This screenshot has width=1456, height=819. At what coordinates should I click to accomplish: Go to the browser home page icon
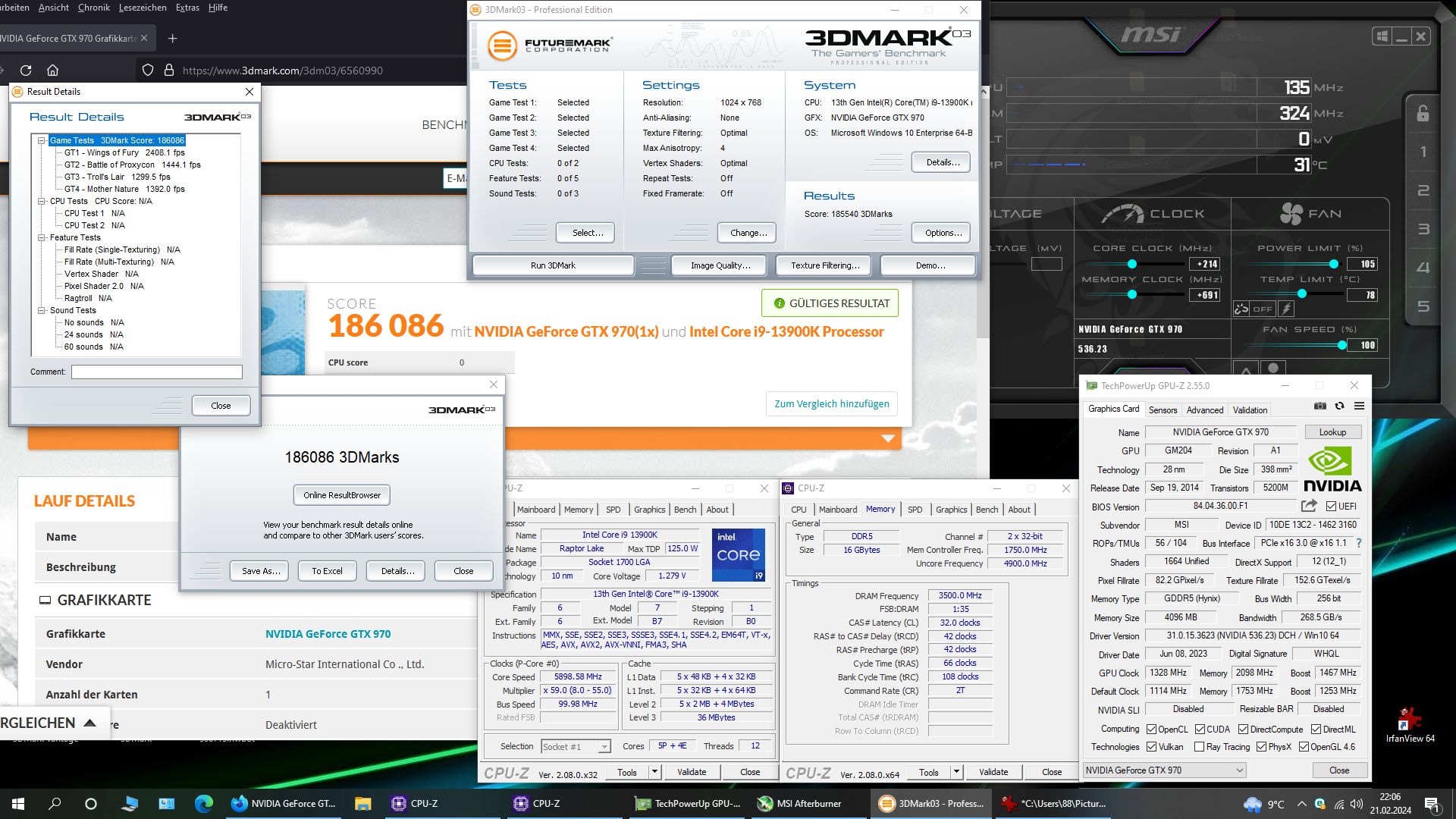(x=52, y=71)
